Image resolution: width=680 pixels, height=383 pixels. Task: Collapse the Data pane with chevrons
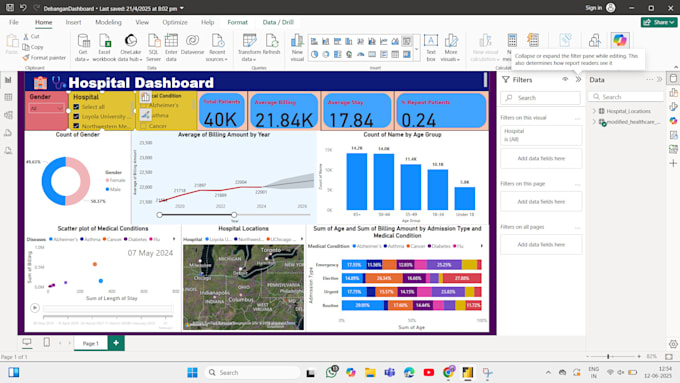660,79
